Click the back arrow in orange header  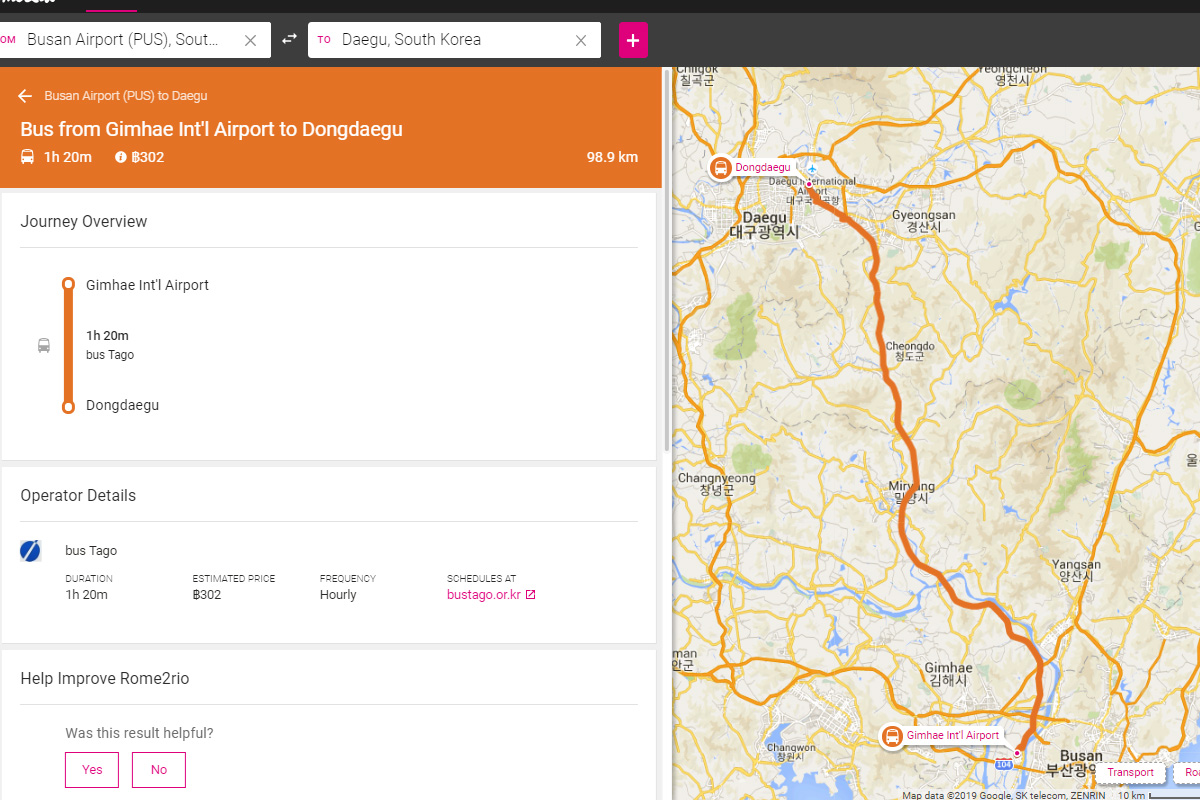click(x=25, y=96)
